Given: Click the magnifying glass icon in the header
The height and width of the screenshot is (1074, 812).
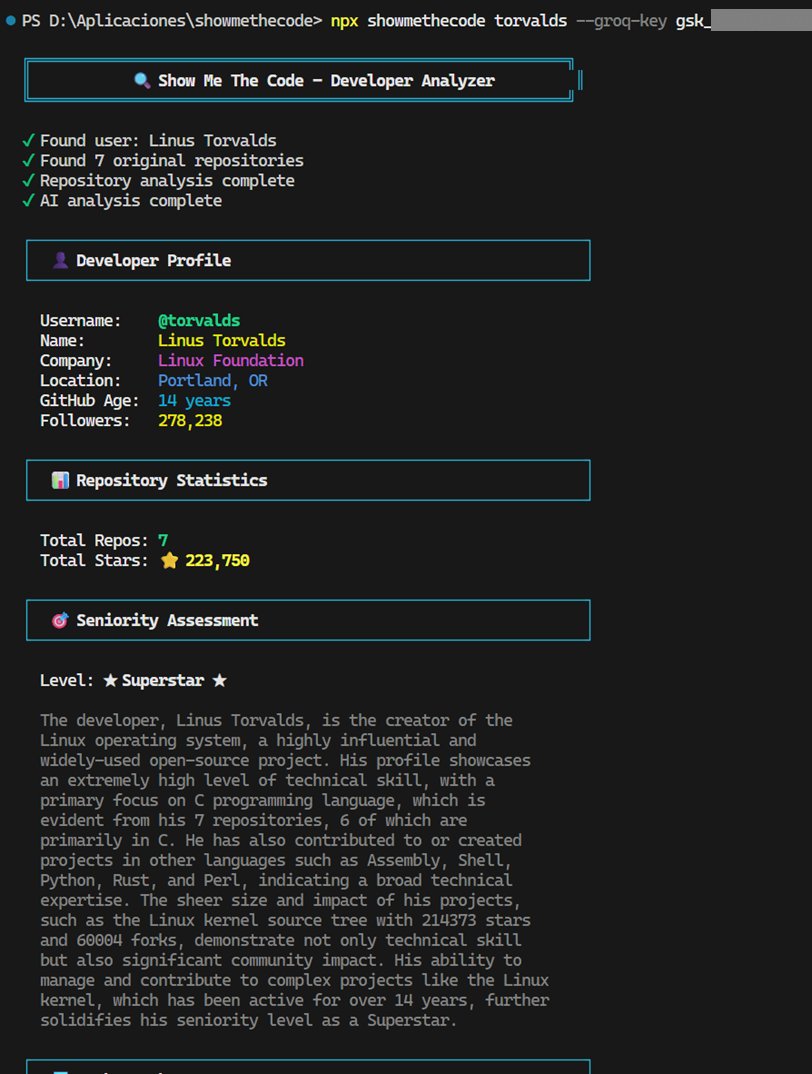Looking at the screenshot, I should (142, 80).
